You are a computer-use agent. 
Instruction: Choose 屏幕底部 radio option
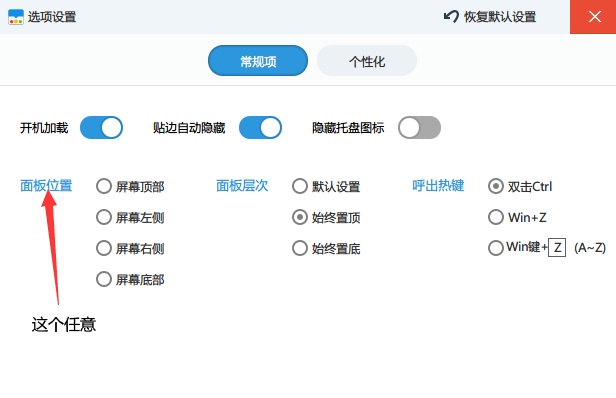point(104,279)
